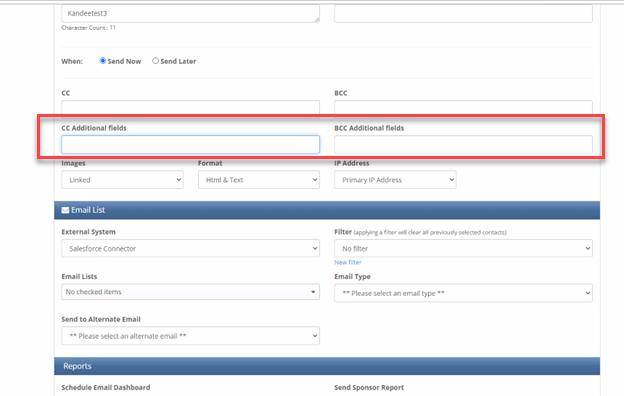Open the IP Address dropdown

click(x=395, y=180)
